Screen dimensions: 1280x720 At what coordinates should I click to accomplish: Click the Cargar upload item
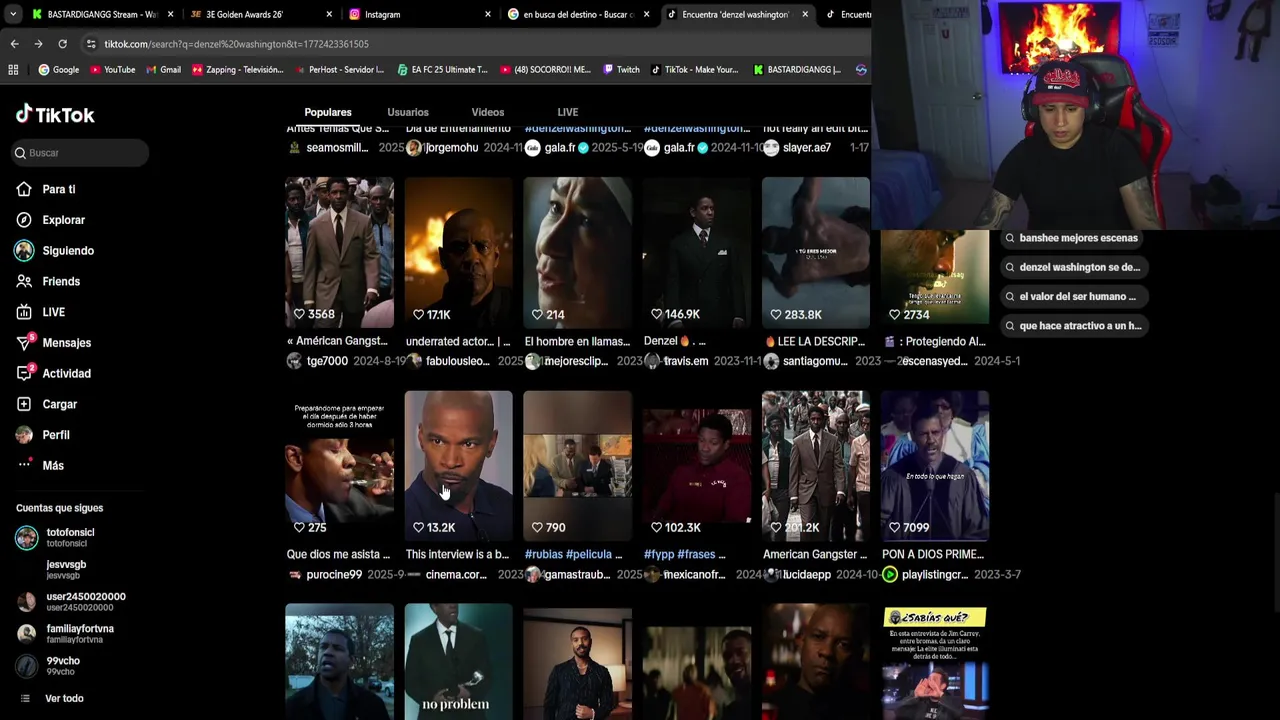pos(47,404)
